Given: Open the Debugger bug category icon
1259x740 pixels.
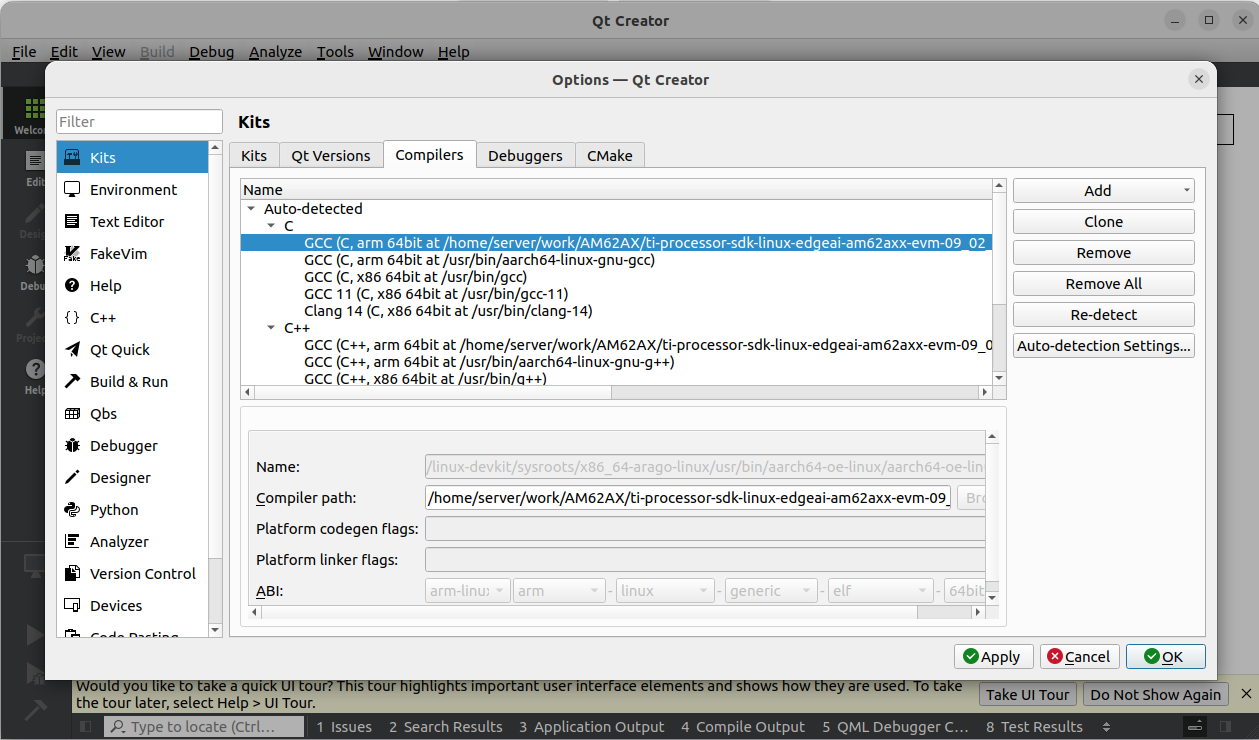Looking at the screenshot, I should click(72, 446).
